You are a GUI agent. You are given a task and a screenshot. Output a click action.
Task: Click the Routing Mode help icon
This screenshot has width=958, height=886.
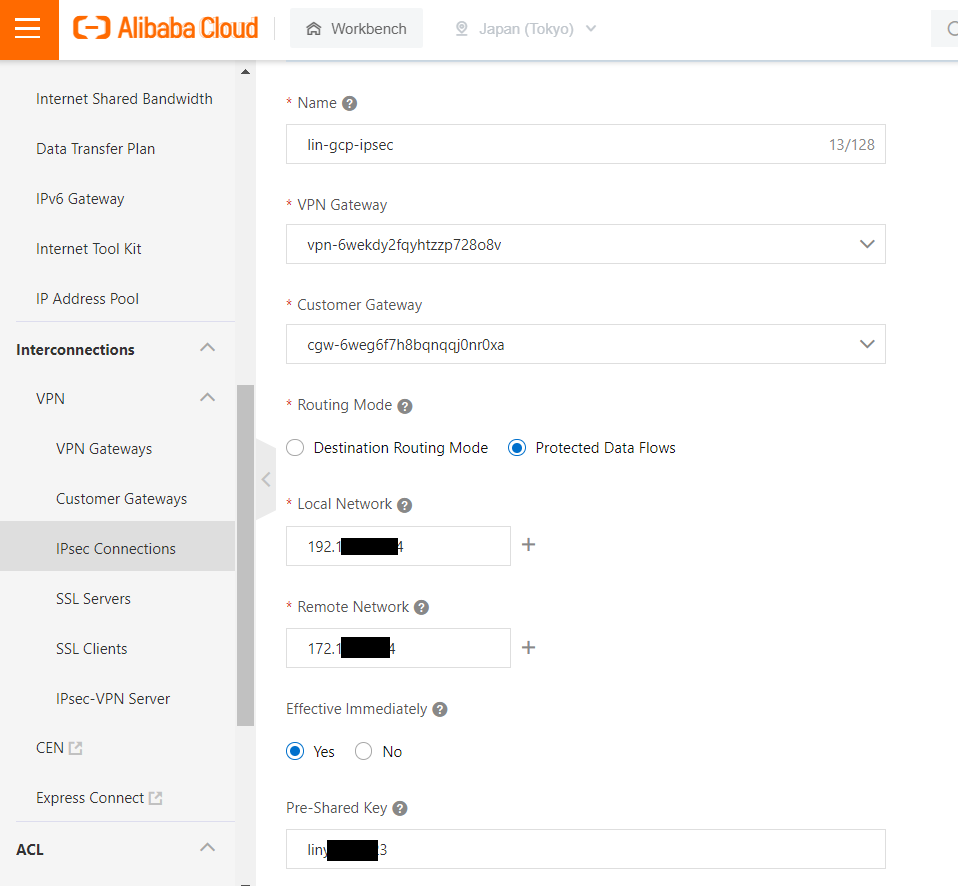tap(405, 406)
